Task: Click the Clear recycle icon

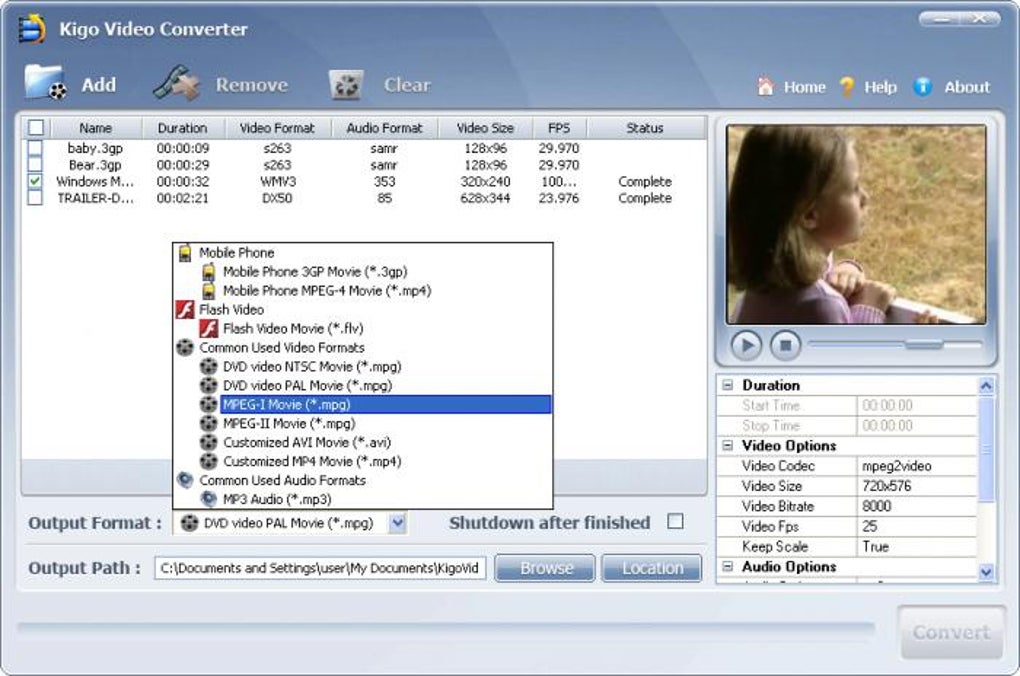Action: point(346,85)
